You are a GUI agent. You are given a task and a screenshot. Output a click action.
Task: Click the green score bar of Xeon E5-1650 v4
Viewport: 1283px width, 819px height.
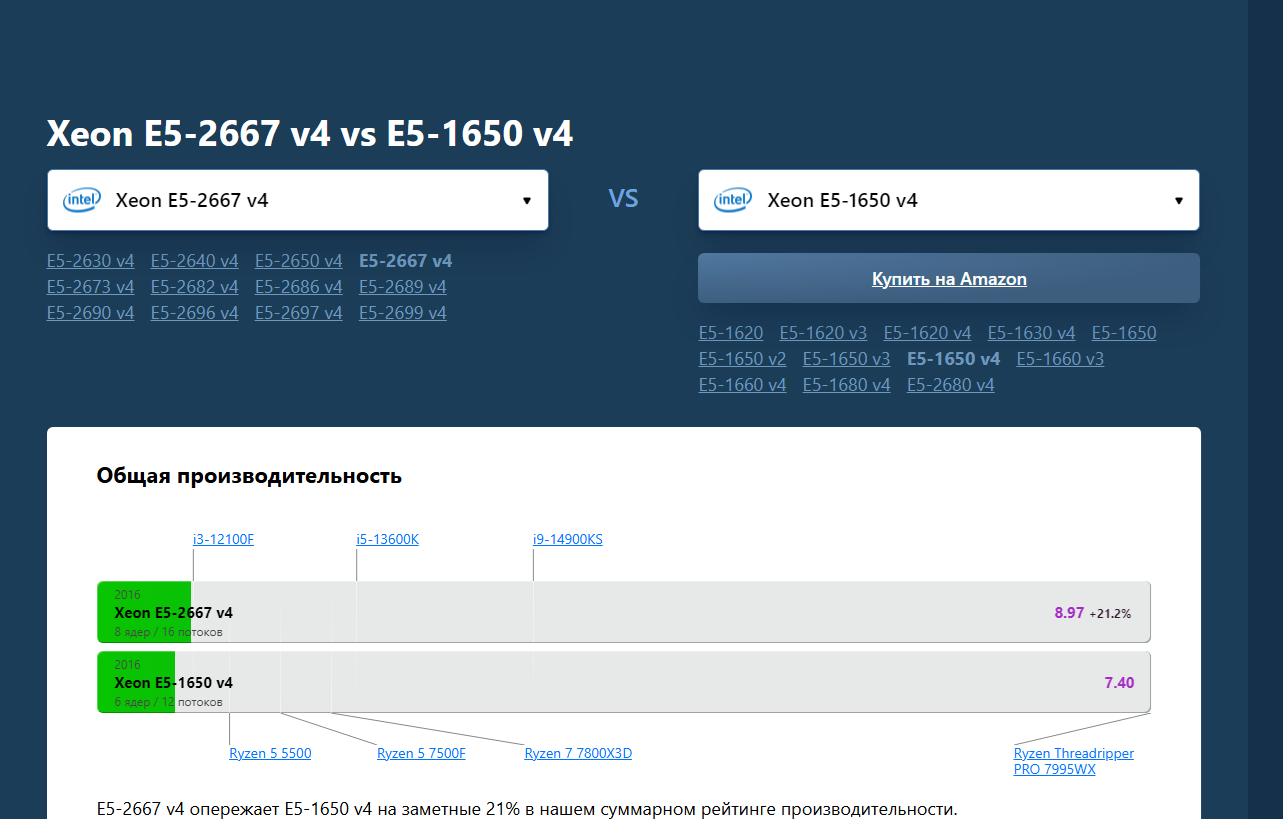pyautogui.click(x=136, y=682)
